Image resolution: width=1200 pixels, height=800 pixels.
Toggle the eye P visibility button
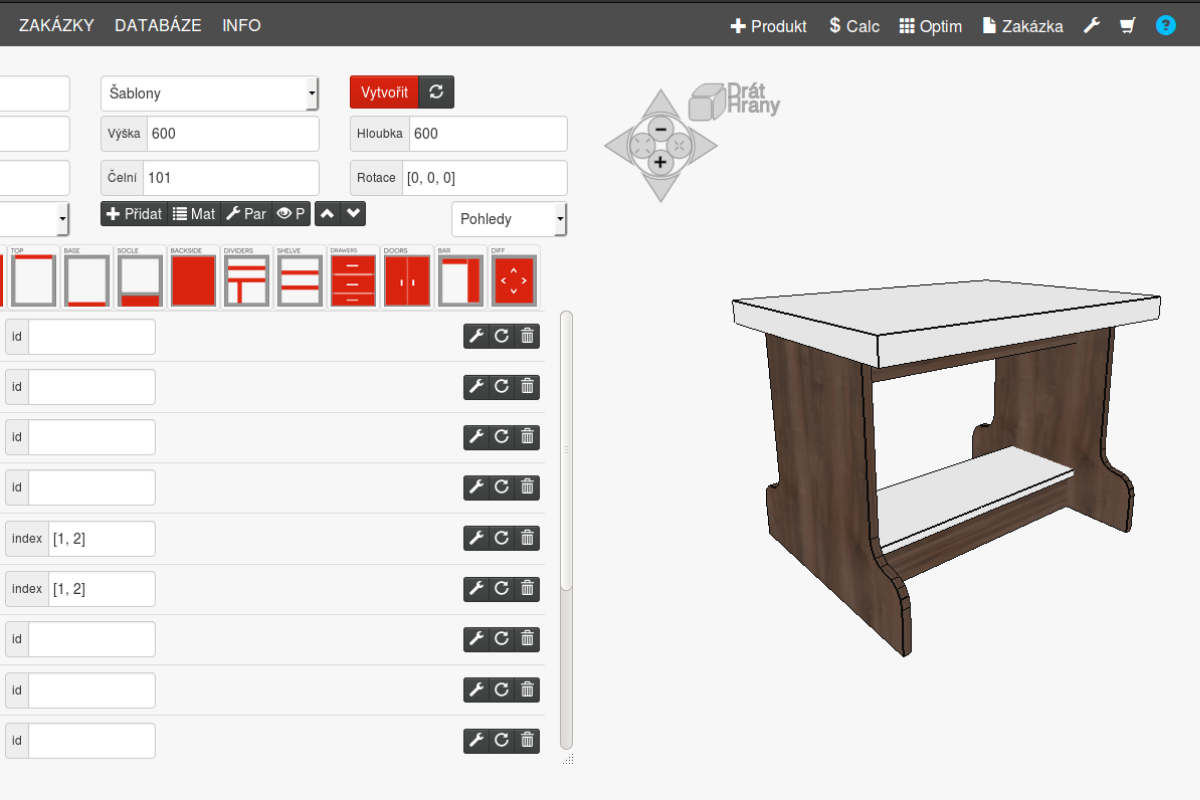coord(291,214)
